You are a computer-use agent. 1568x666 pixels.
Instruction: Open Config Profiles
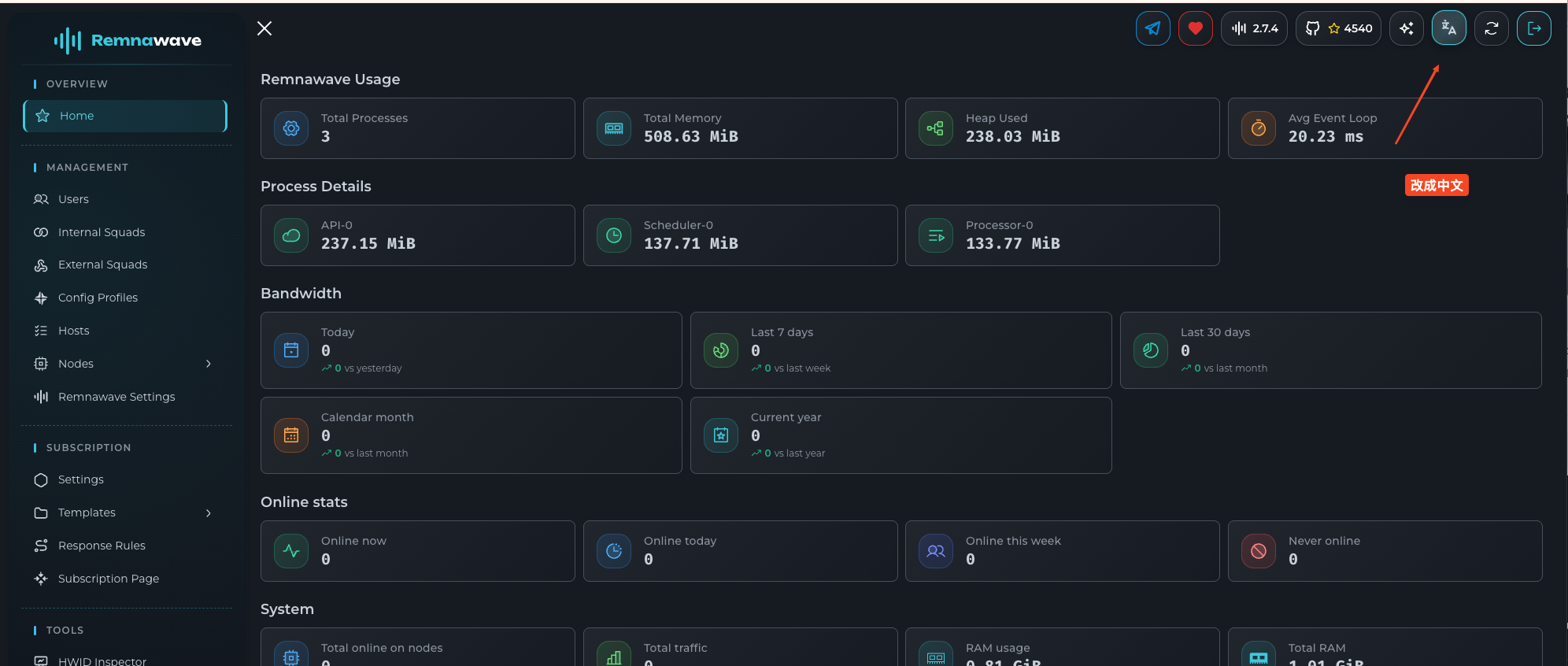(x=125, y=298)
